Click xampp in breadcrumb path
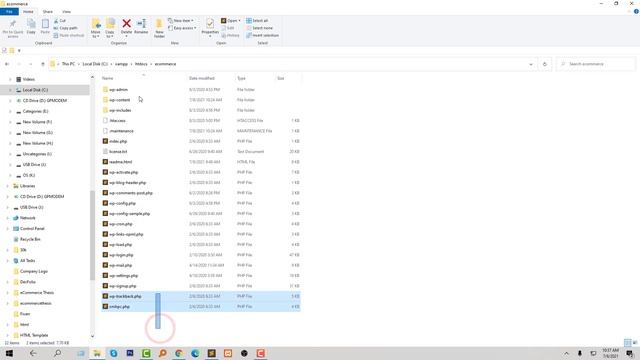Image resolution: width=640 pixels, height=360 pixels. pos(121,64)
